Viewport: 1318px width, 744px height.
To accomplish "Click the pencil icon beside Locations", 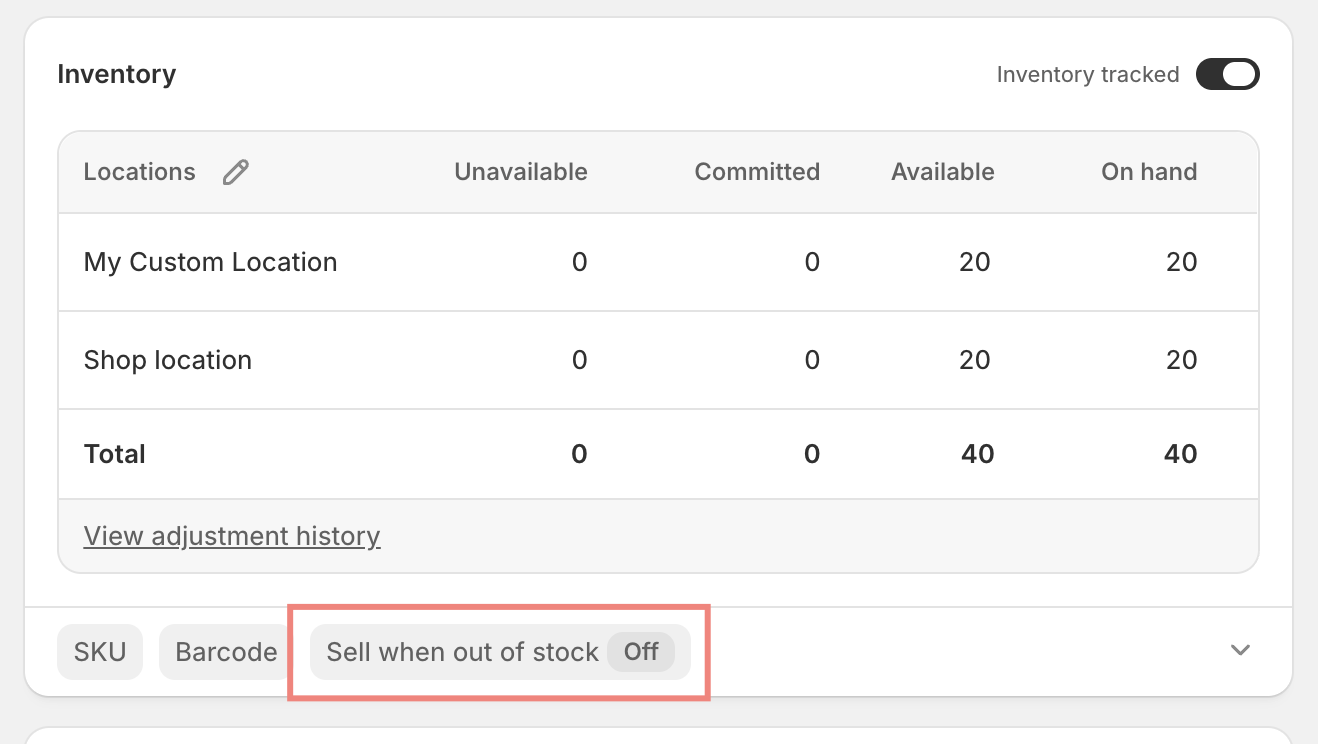I will pyautogui.click(x=235, y=172).
